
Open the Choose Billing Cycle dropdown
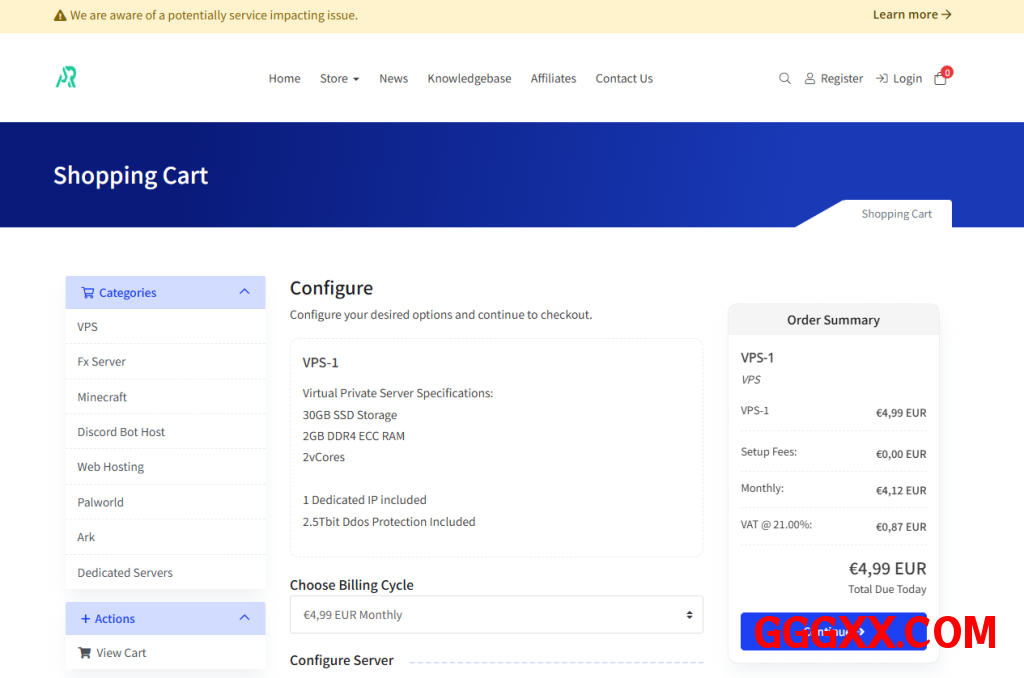coord(496,615)
